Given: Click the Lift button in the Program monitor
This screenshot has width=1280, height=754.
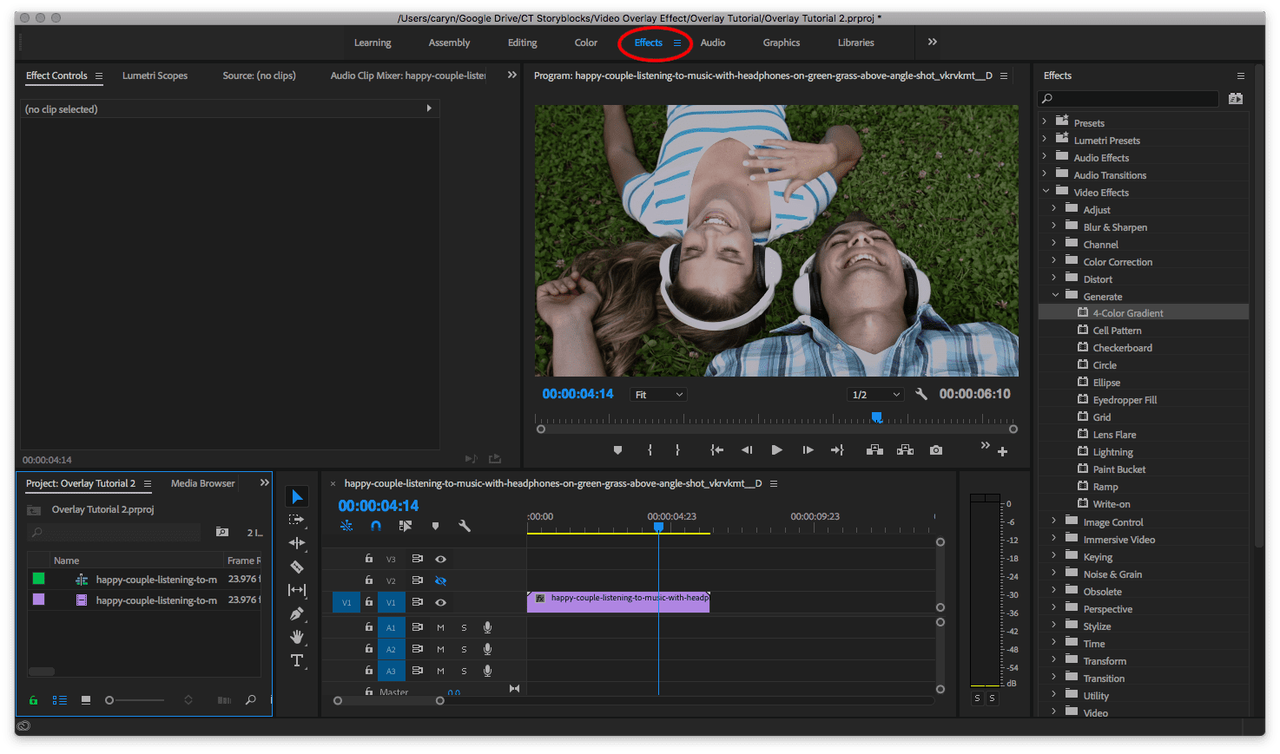Looking at the screenshot, I should tap(874, 450).
